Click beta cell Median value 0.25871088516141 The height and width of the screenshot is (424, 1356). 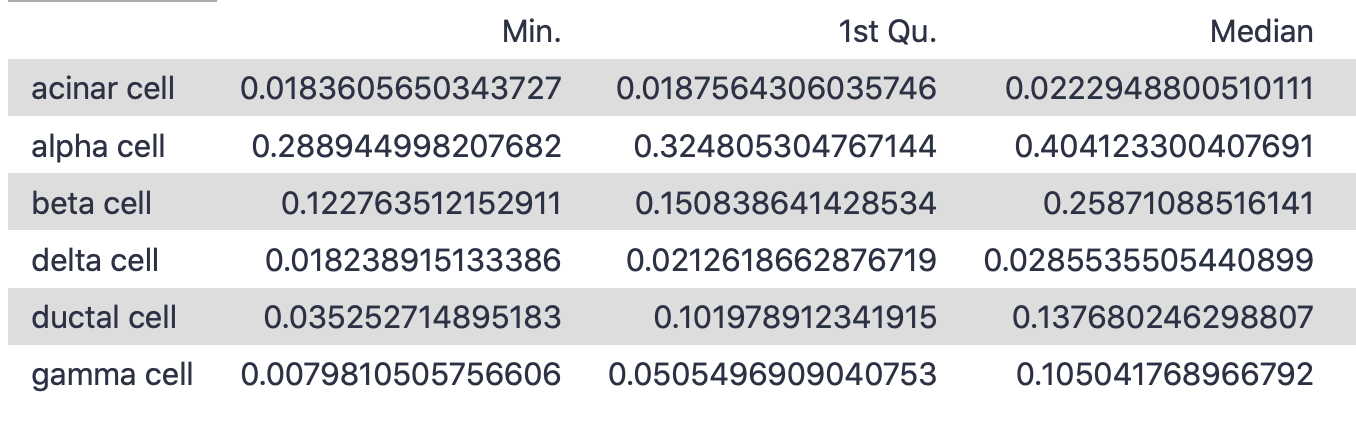(x=1177, y=203)
